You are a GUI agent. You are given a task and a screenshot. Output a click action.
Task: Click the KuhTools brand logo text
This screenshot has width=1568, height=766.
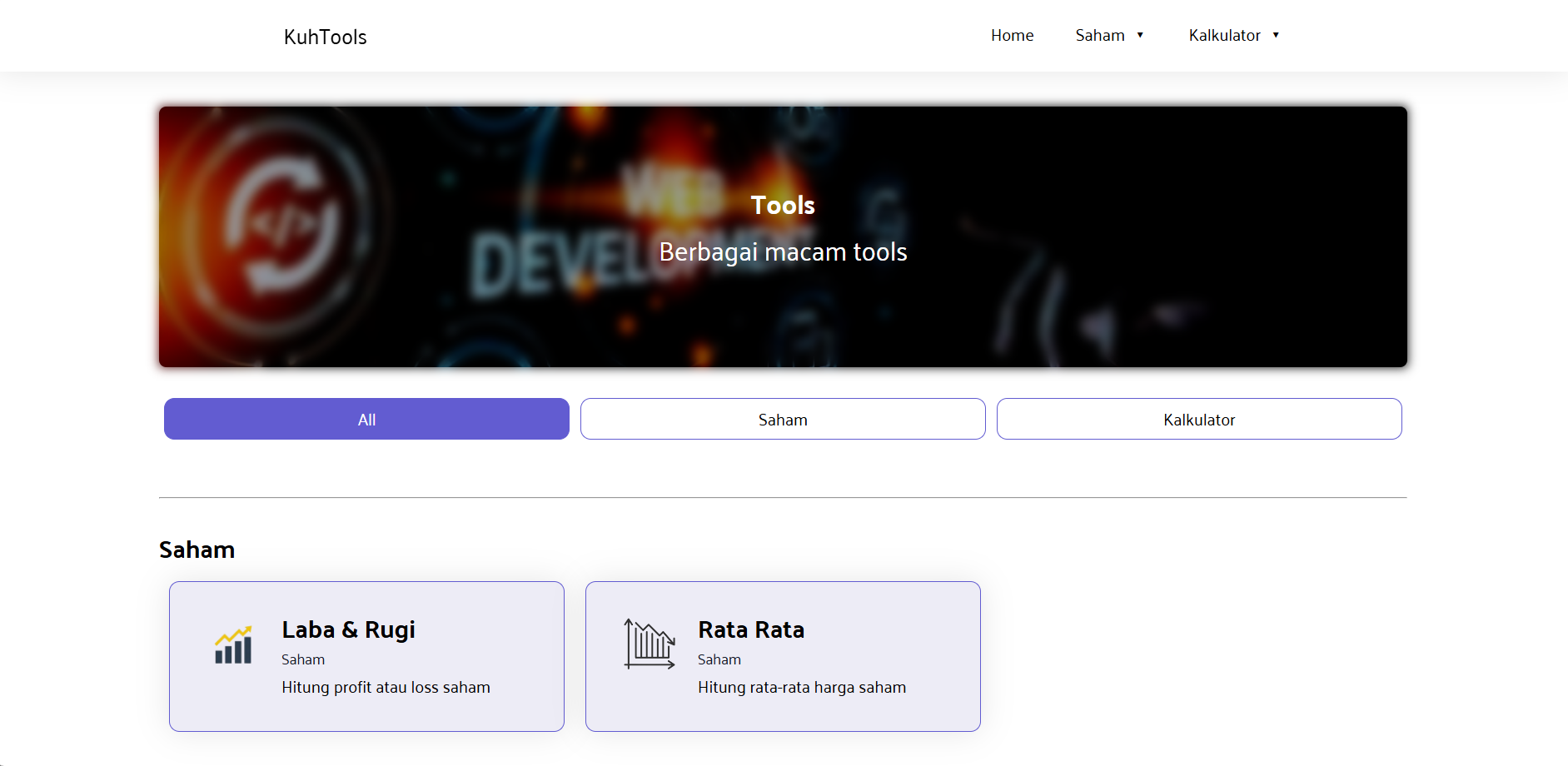point(325,37)
